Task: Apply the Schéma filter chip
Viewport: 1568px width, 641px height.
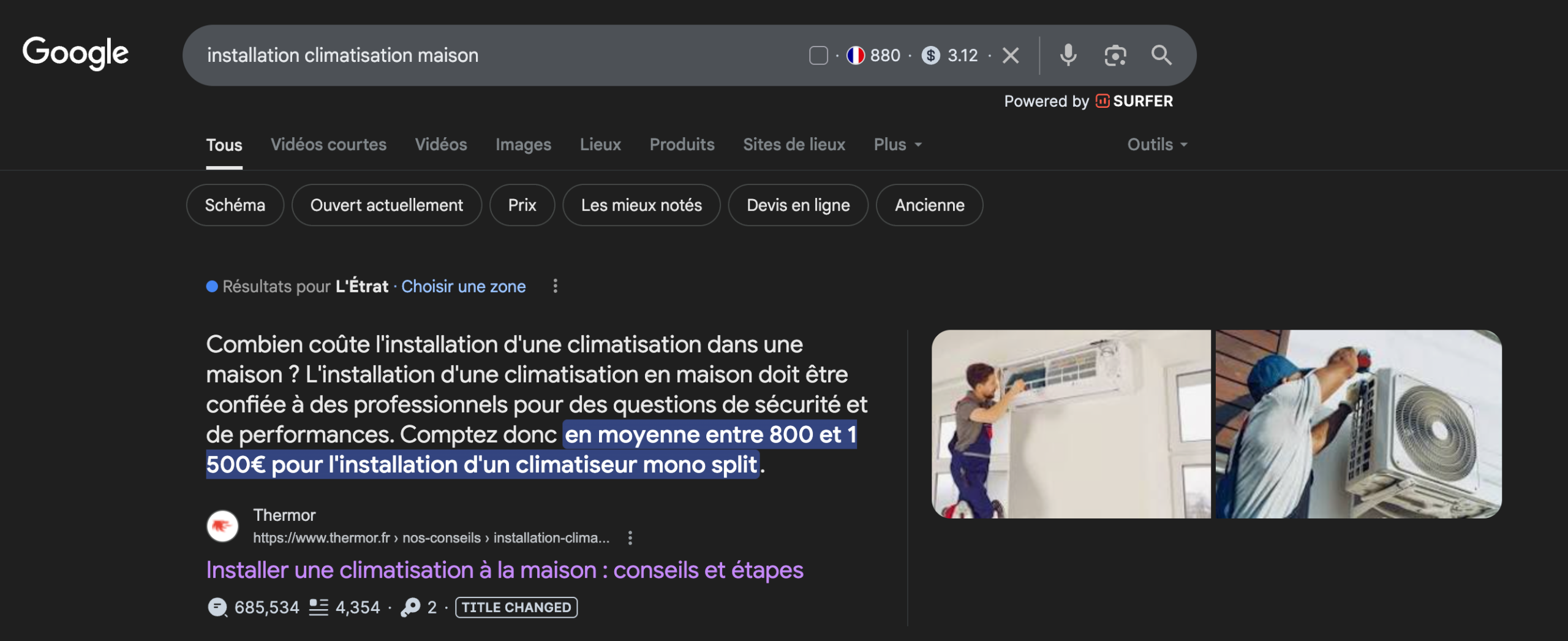Action: point(235,205)
